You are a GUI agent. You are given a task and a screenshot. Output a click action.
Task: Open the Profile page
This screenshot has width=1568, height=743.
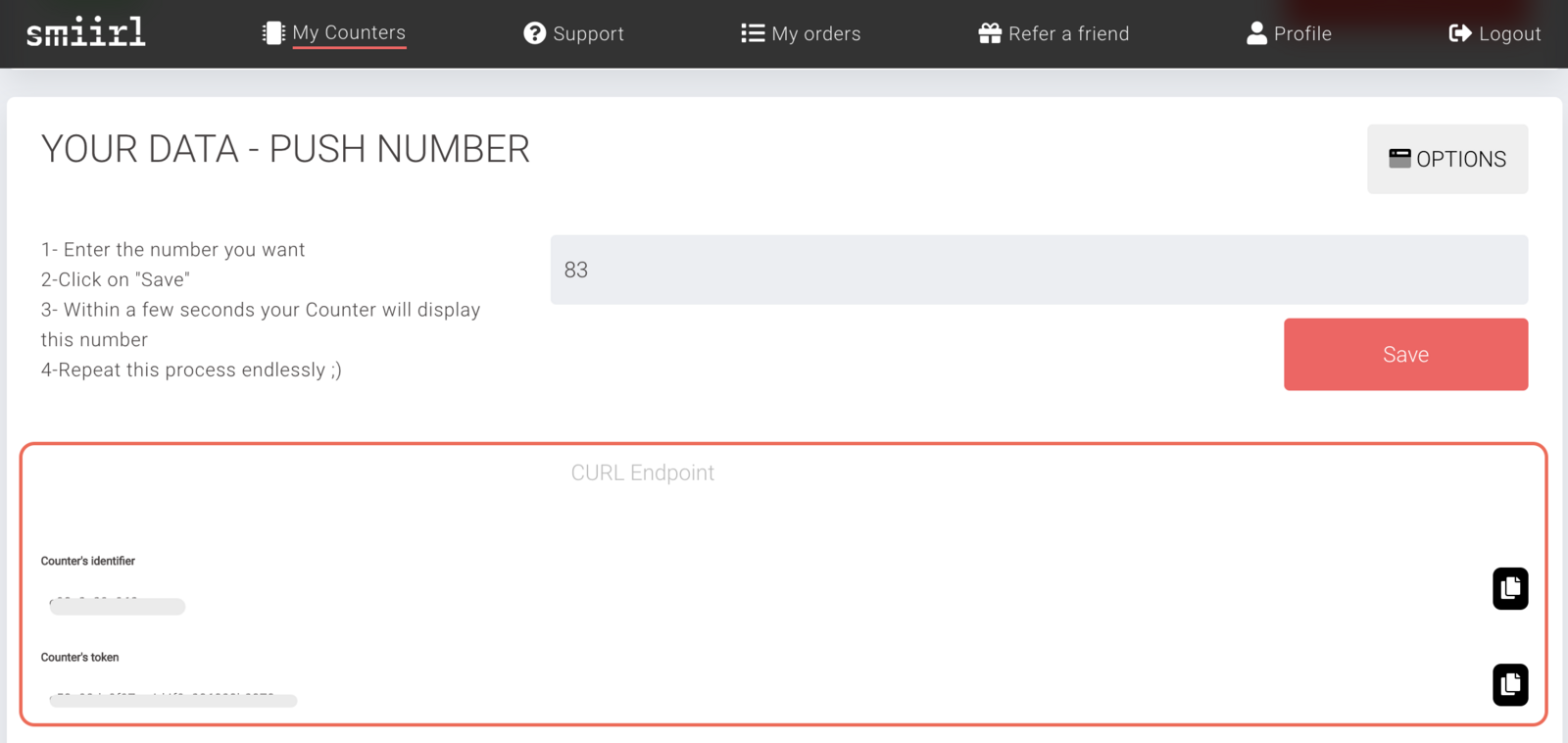1302,34
